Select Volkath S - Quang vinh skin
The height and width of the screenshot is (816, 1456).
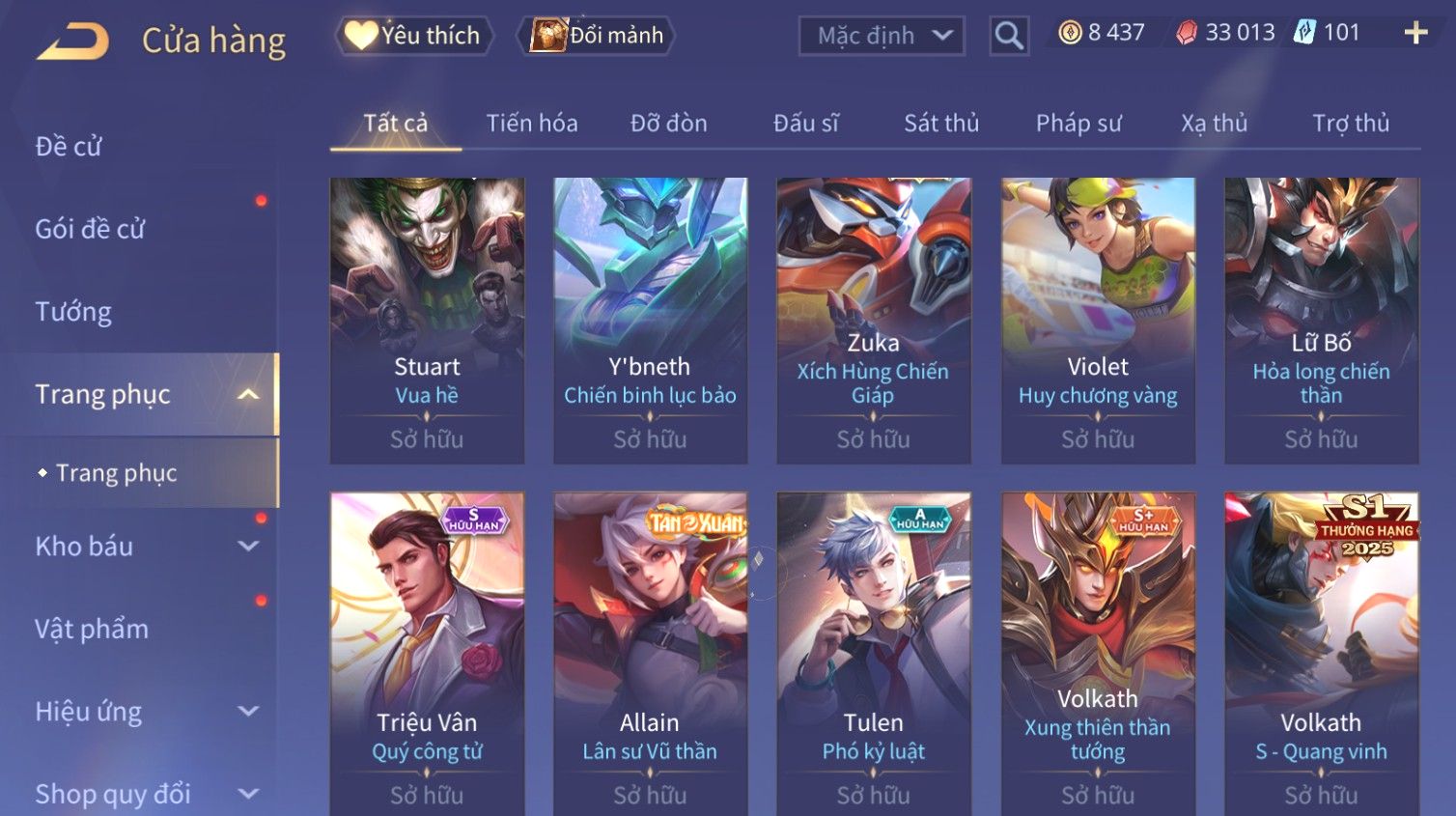point(1322,655)
